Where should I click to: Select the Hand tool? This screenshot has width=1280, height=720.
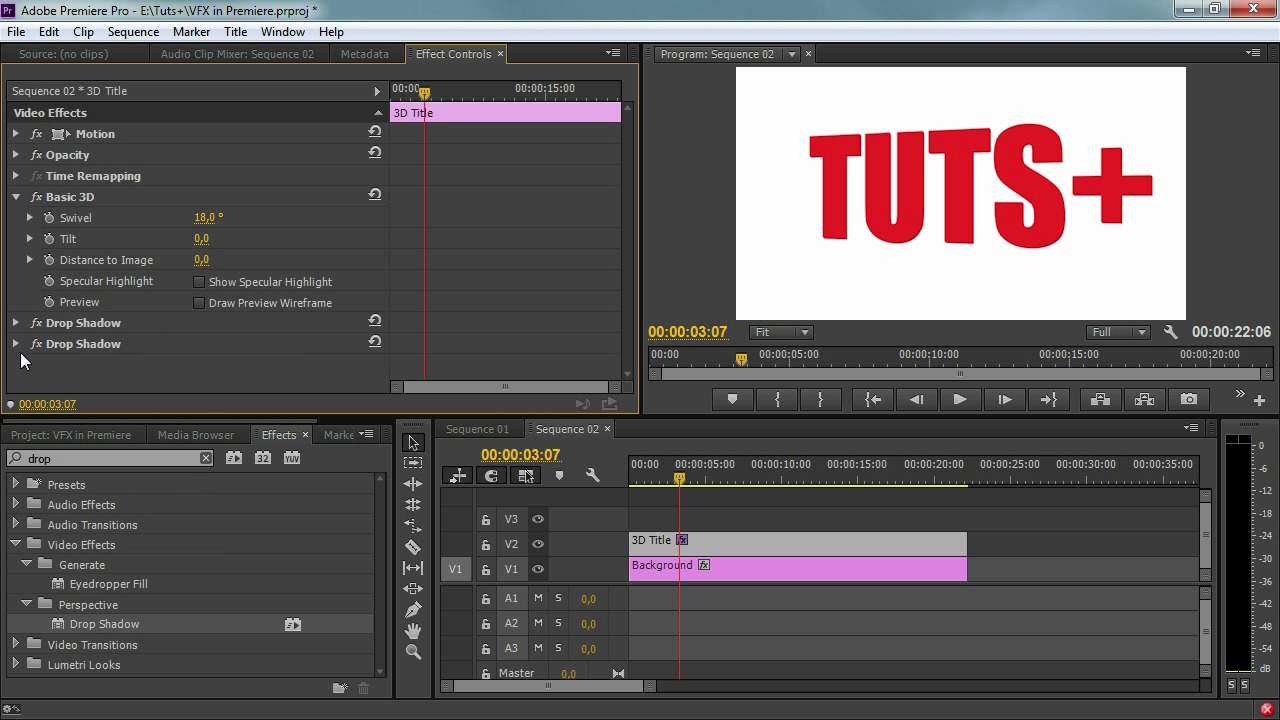pyautogui.click(x=413, y=631)
